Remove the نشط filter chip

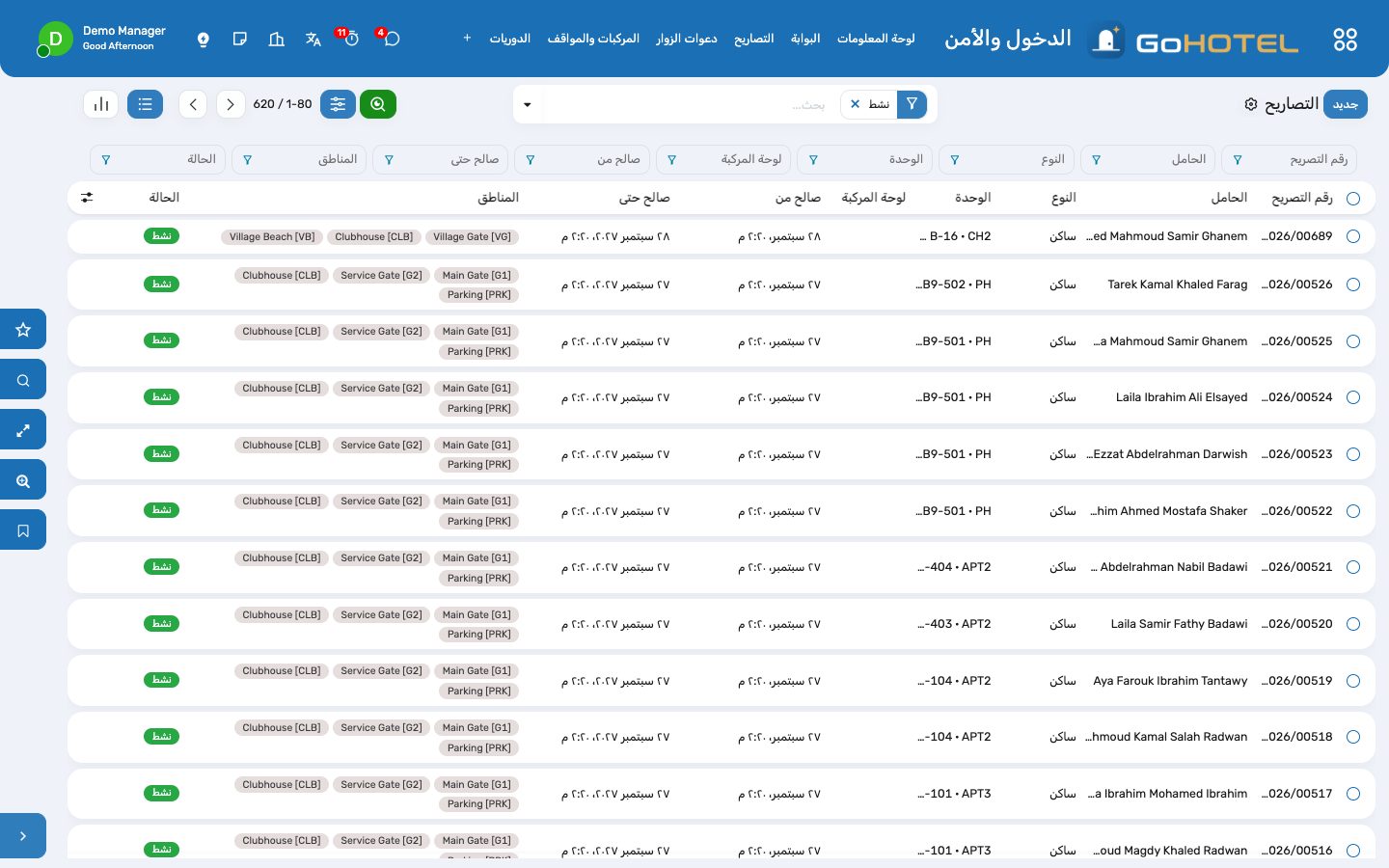pos(855,104)
